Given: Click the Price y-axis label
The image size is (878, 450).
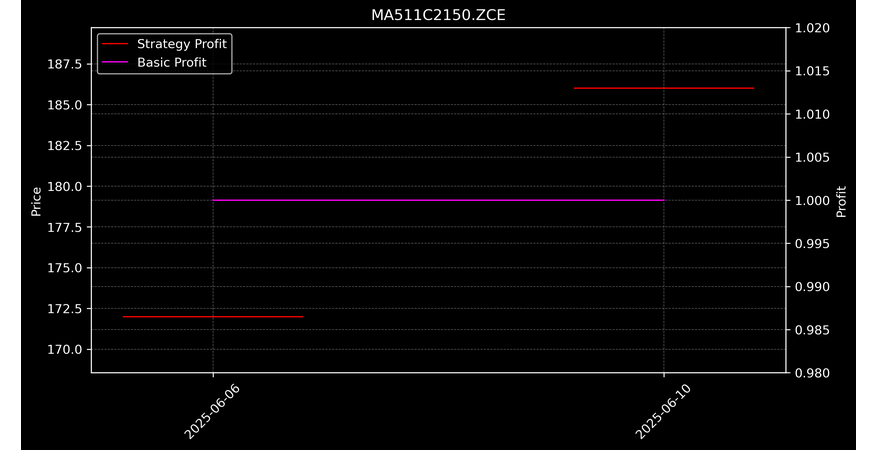Looking at the screenshot, I should pos(36,201).
